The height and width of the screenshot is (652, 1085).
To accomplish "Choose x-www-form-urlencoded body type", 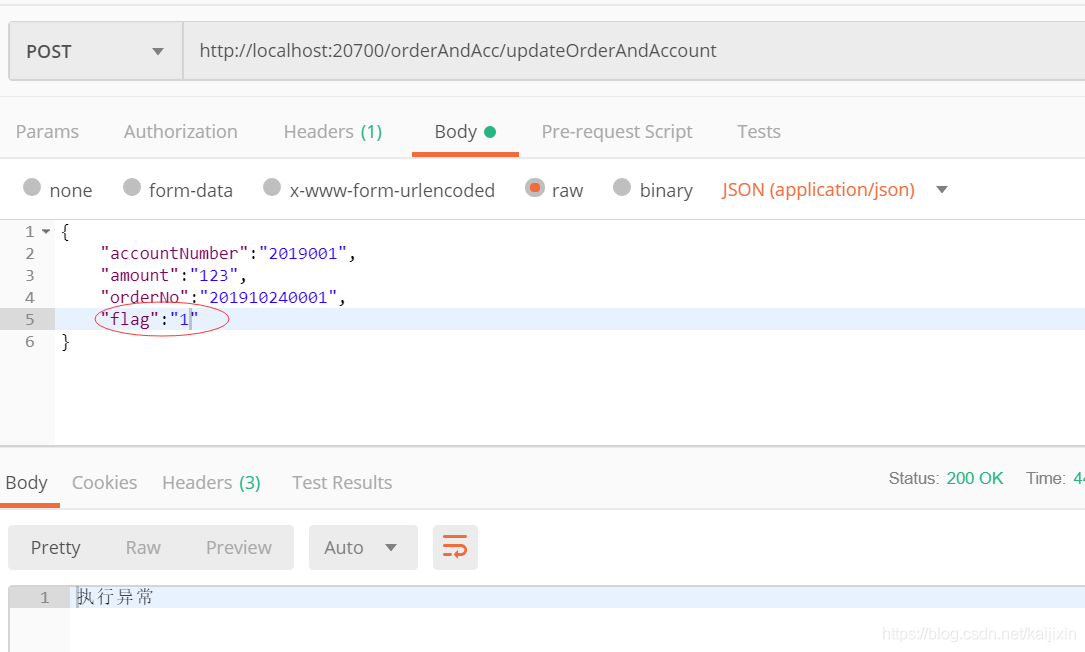I will tap(272, 188).
